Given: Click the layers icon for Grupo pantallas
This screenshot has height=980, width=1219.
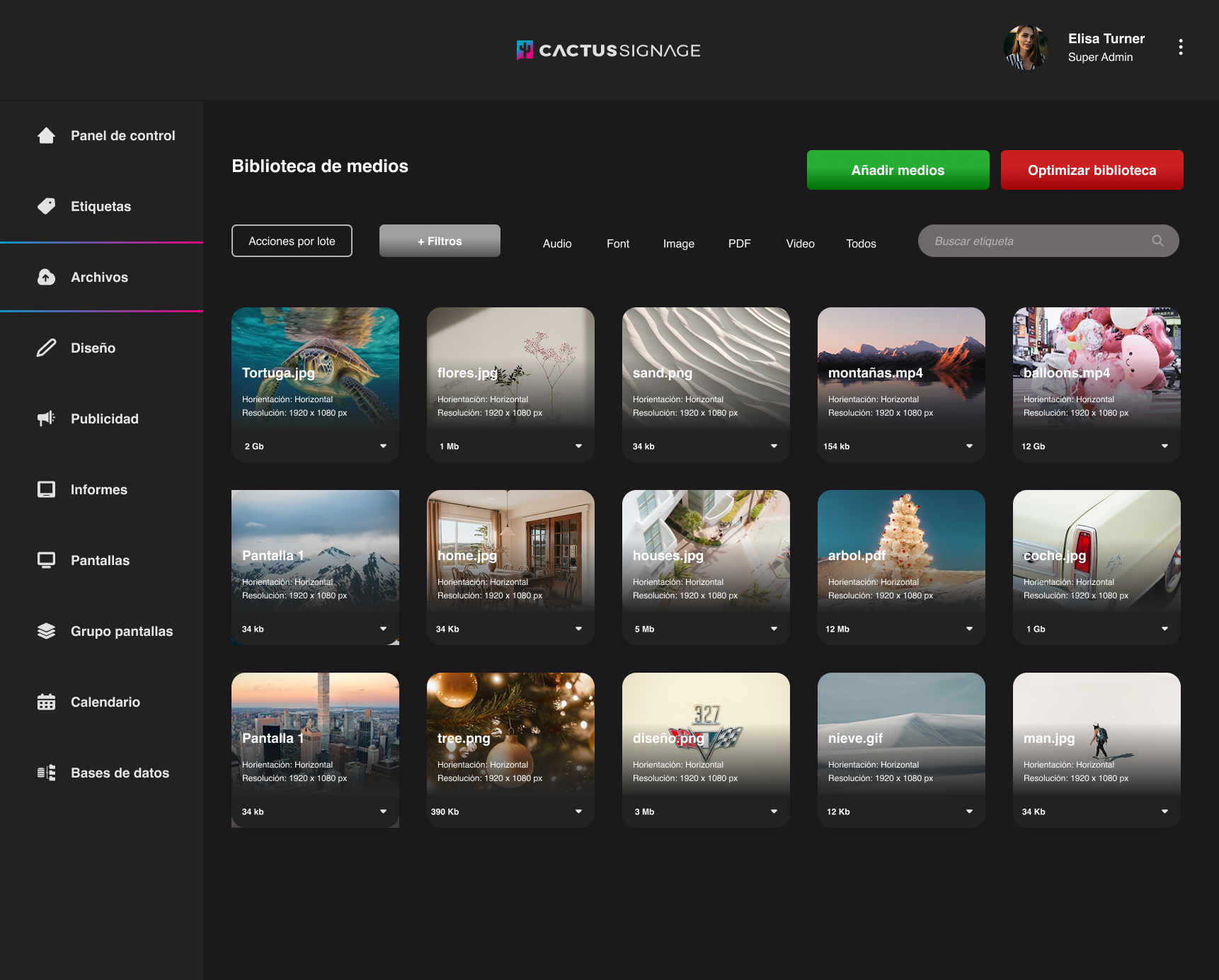Looking at the screenshot, I should (46, 631).
